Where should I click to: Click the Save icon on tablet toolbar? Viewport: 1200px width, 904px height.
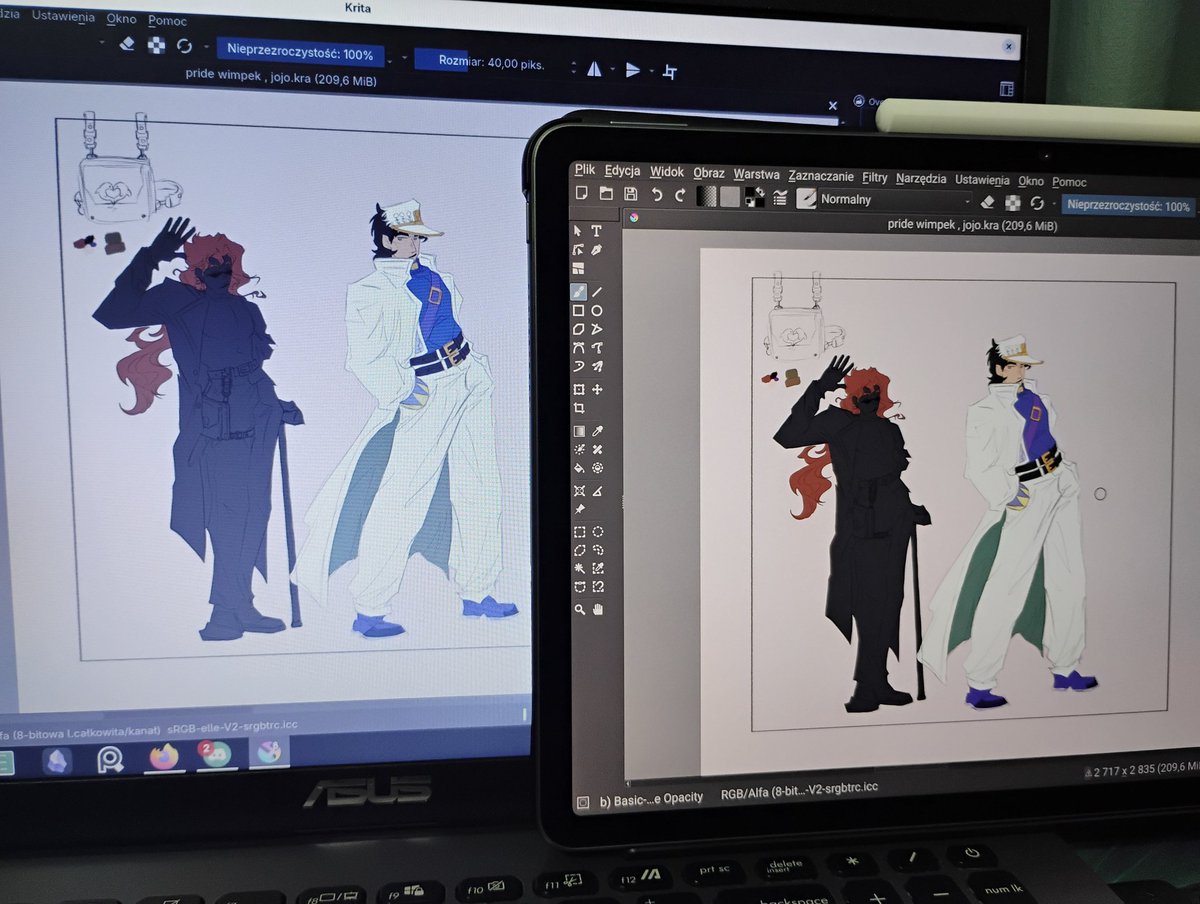630,194
